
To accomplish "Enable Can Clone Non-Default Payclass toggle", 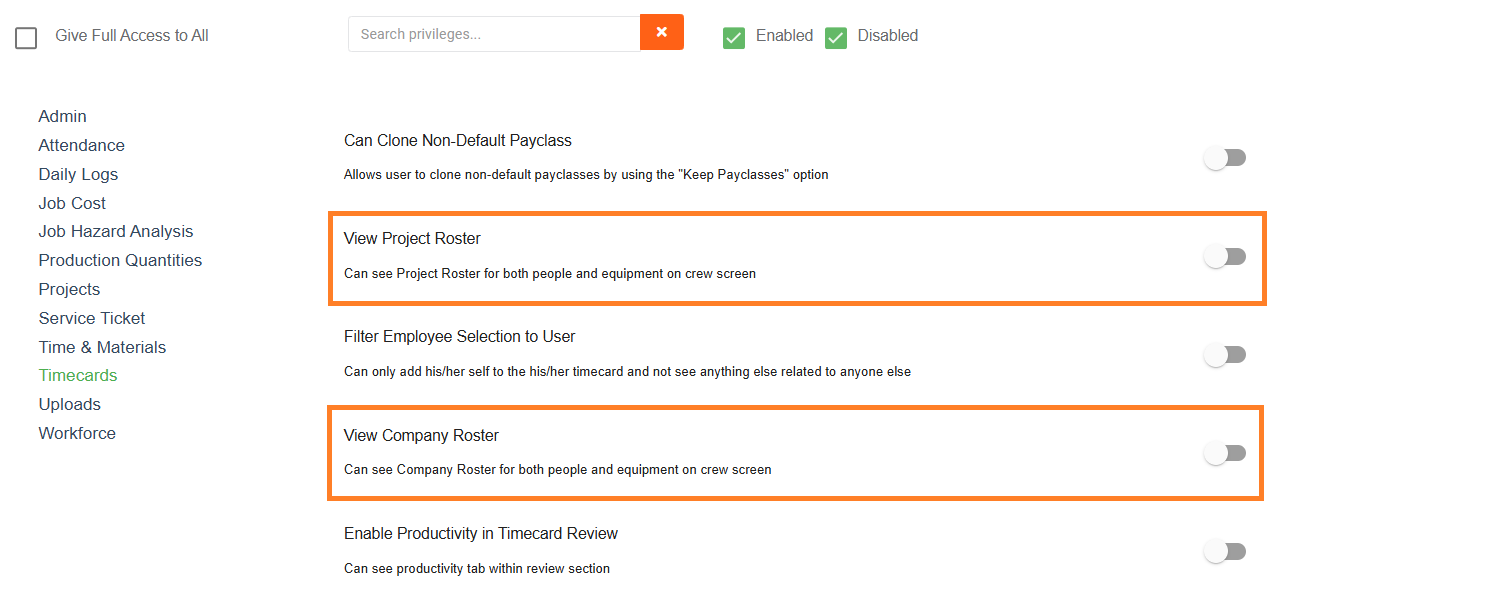I will tap(1225, 158).
